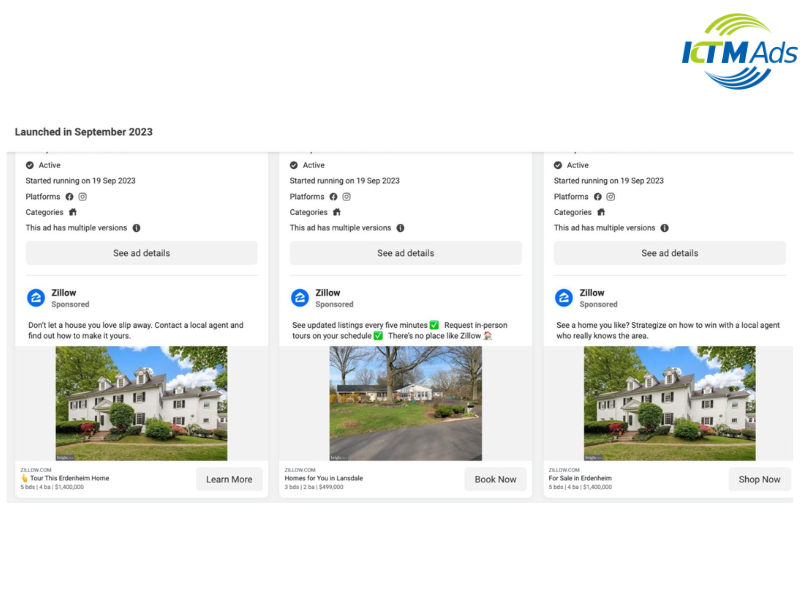Screen dimensions: 800x600
Task: Click Instagram platform icon in Tour This Erdenheim Home ad
Action: point(83,196)
